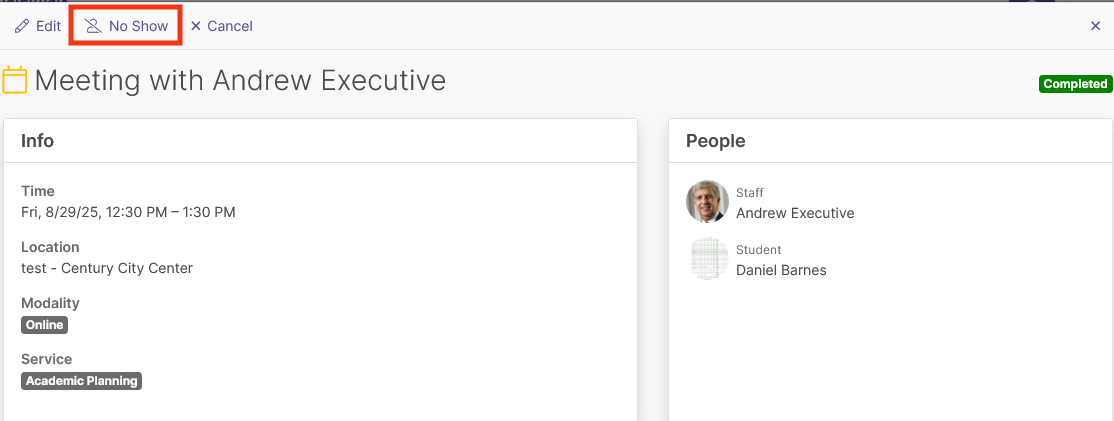Mark the meeting as No Show

coord(126,26)
